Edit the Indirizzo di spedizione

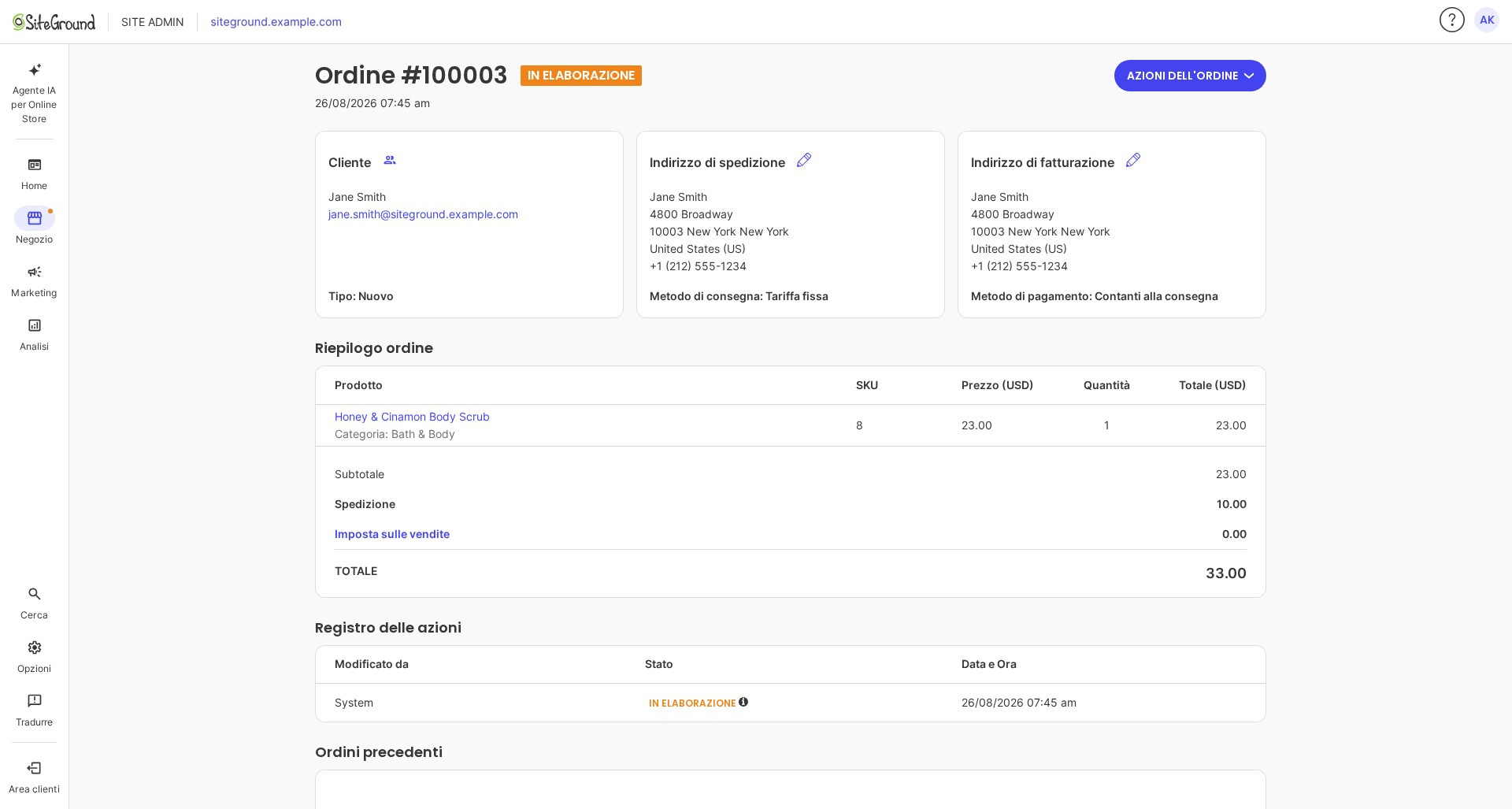click(x=803, y=160)
